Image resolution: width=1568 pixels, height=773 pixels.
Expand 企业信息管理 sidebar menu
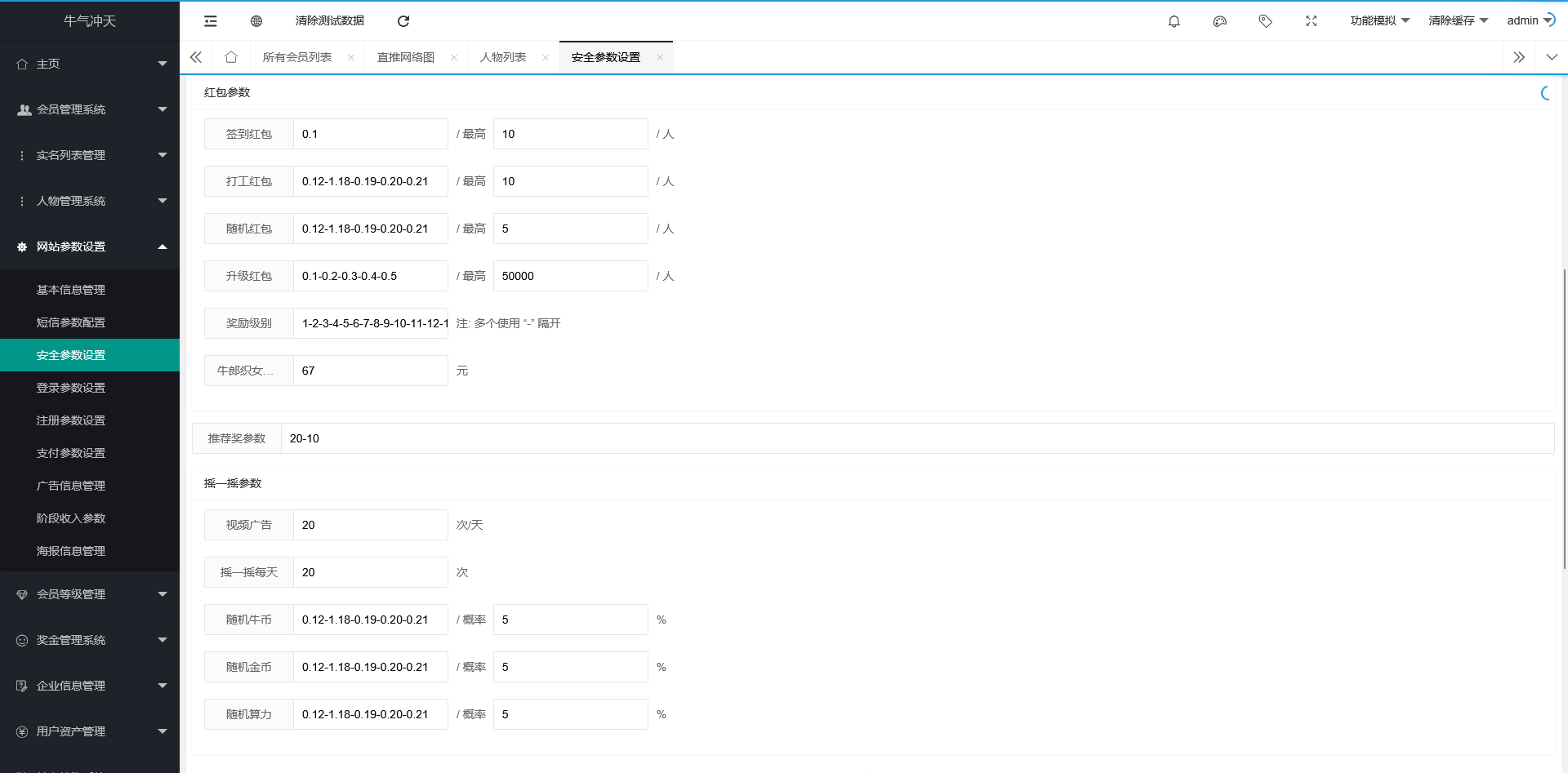point(90,686)
